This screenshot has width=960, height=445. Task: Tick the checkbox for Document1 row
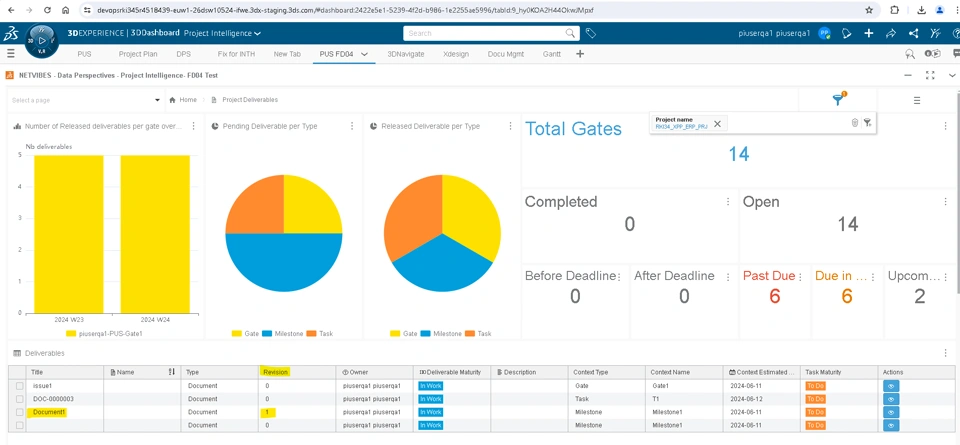click(x=20, y=413)
